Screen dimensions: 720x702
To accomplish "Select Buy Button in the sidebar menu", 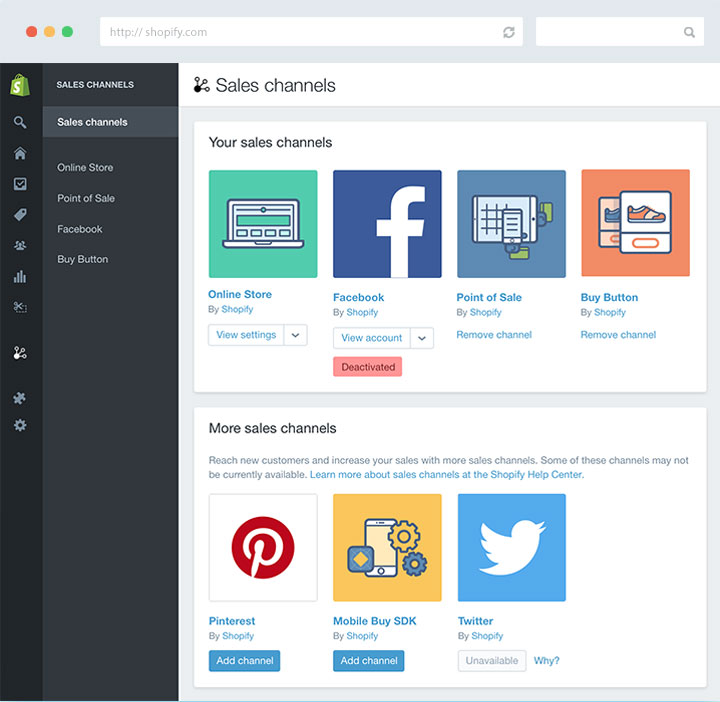I will 83,259.
